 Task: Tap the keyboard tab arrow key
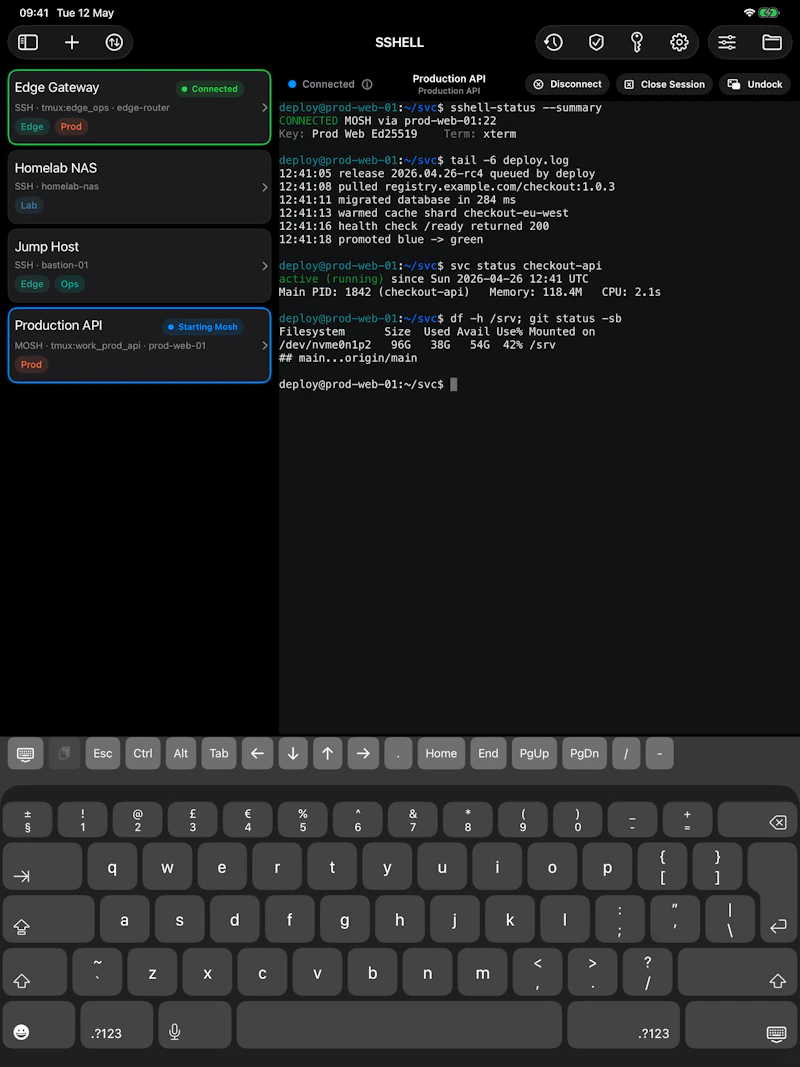pos(42,866)
